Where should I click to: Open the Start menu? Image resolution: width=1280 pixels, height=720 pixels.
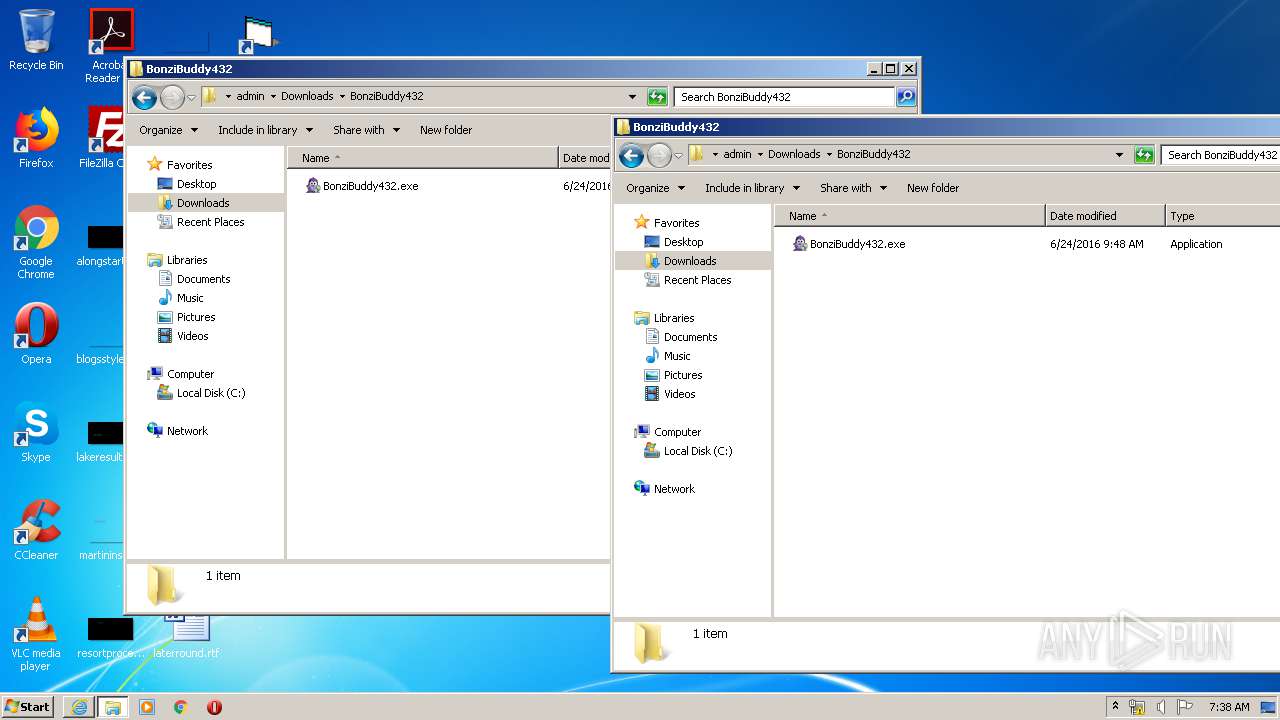point(28,707)
